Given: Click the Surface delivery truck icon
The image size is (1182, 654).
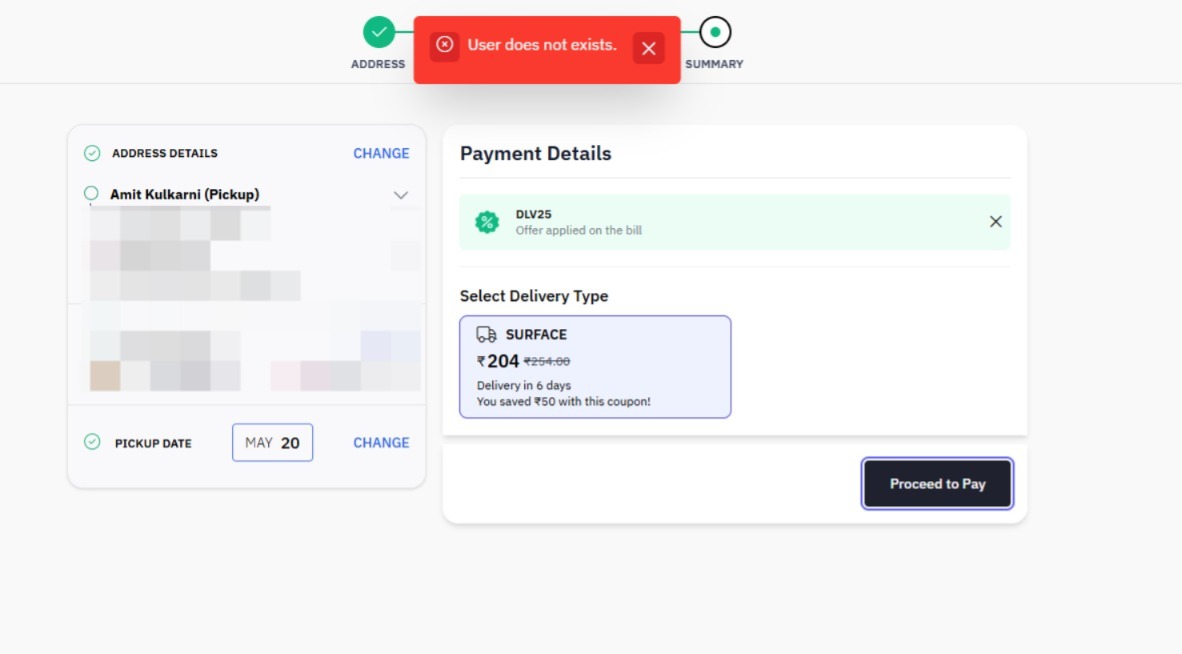Looking at the screenshot, I should (486, 334).
